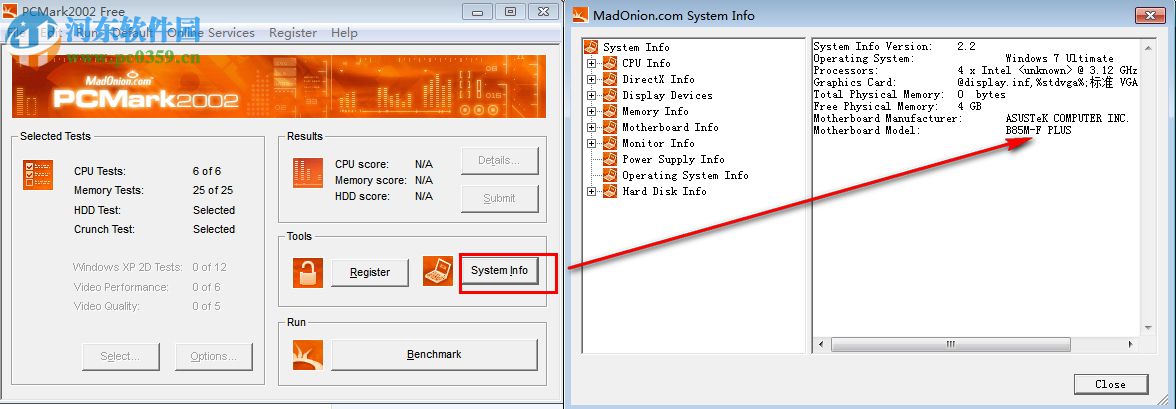Expand the Display Devices node

coord(592,95)
